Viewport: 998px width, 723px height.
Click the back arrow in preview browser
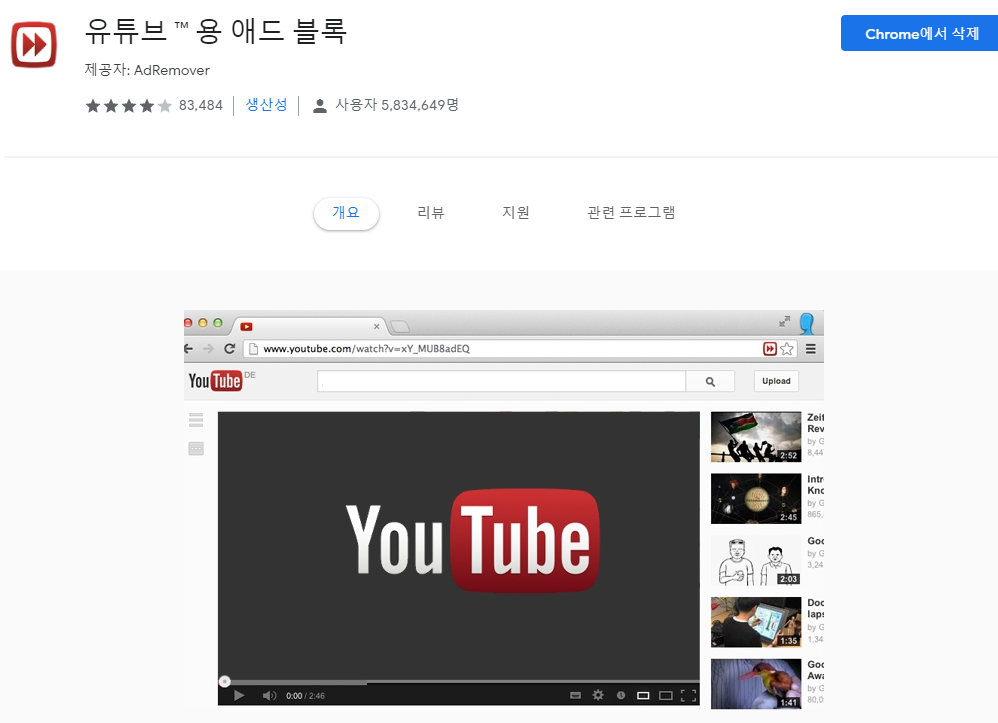tap(188, 349)
